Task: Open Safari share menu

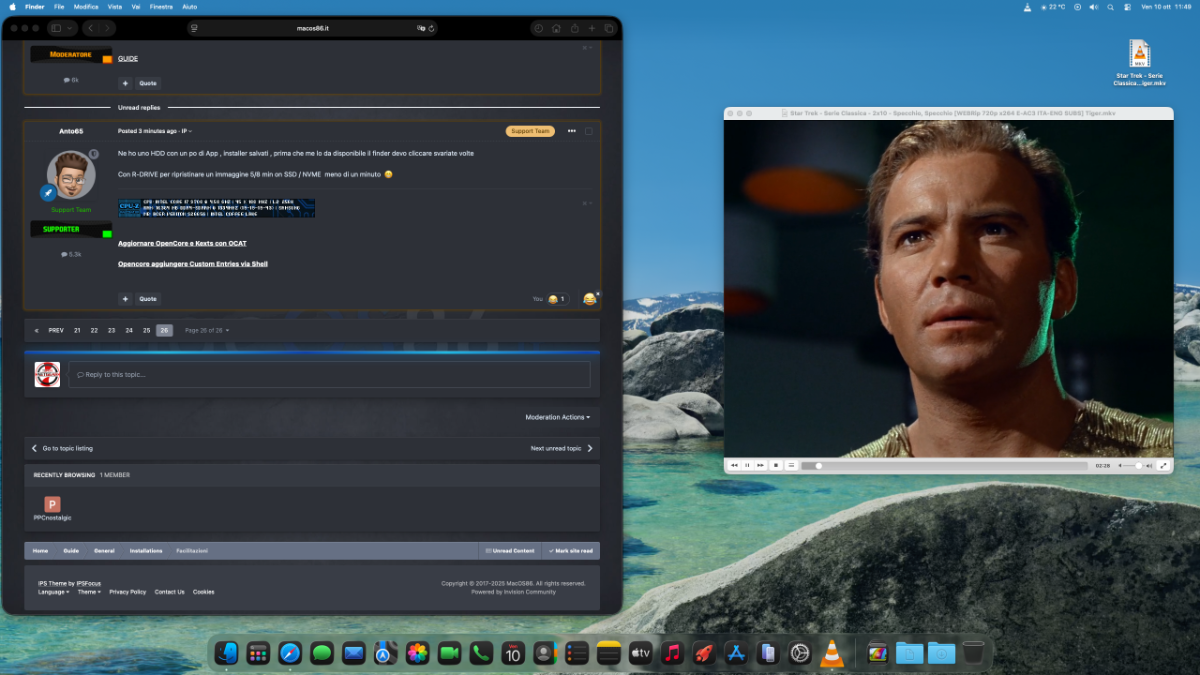Action: tap(574, 29)
